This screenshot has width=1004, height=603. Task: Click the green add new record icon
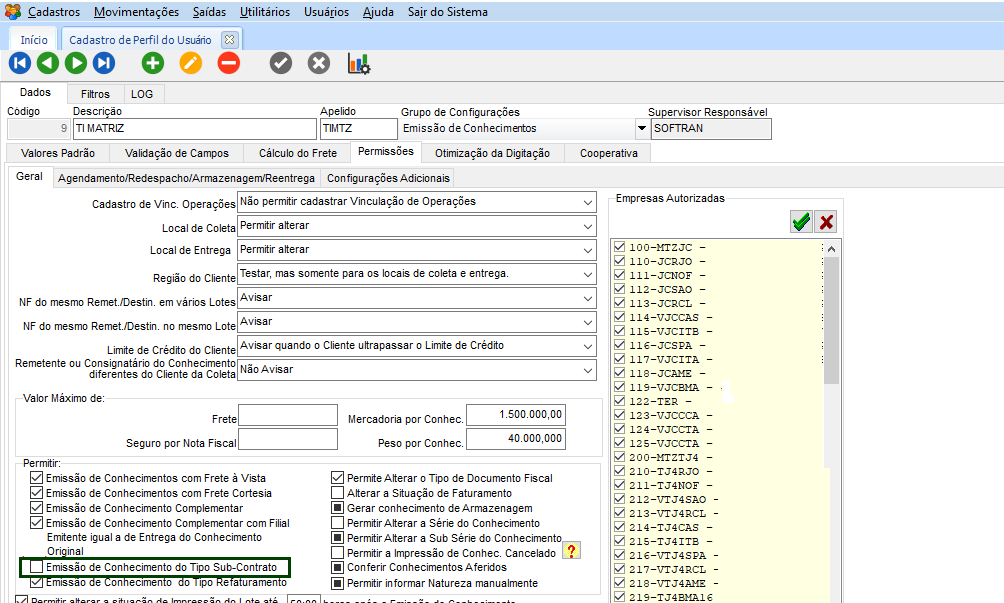152,63
